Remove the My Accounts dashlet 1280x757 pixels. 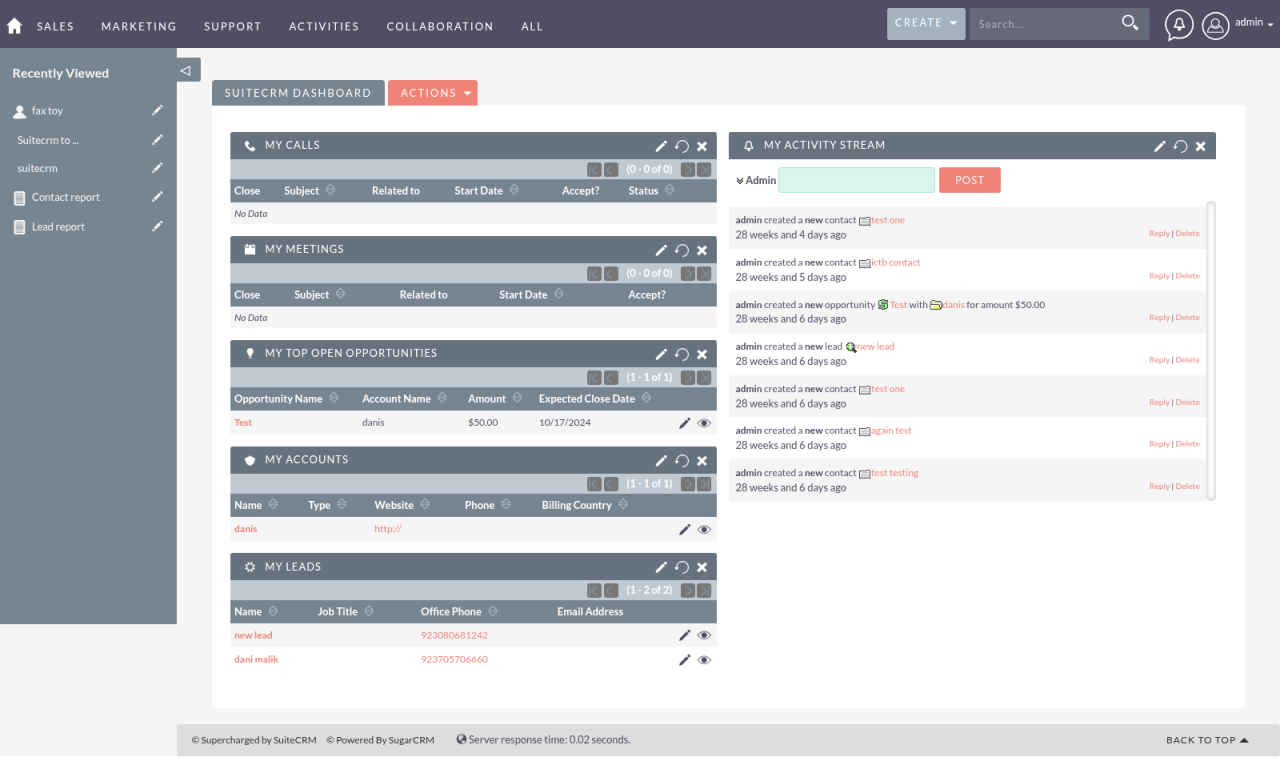coord(702,461)
